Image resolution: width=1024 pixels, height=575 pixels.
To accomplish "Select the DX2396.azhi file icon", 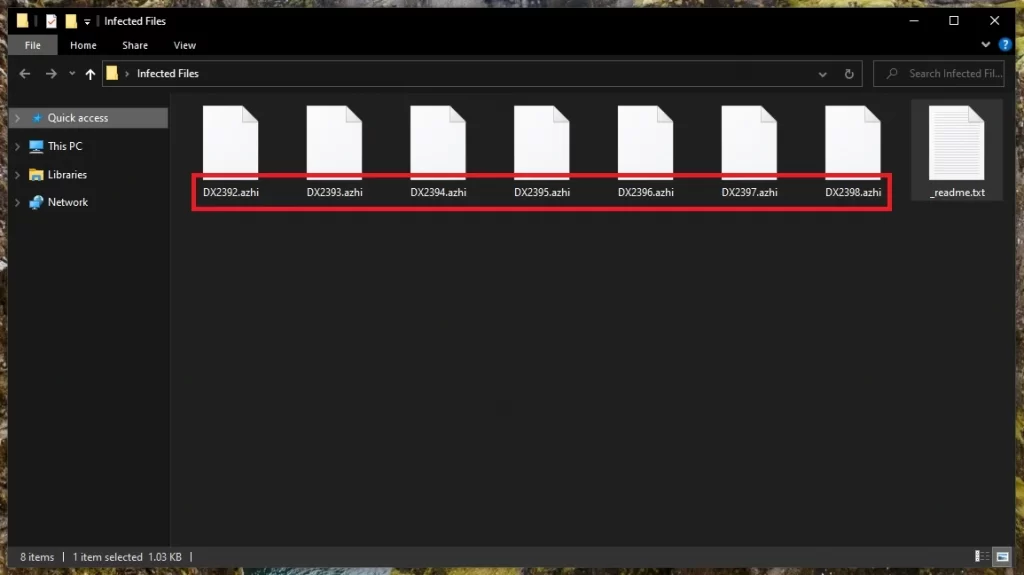I will pos(645,142).
